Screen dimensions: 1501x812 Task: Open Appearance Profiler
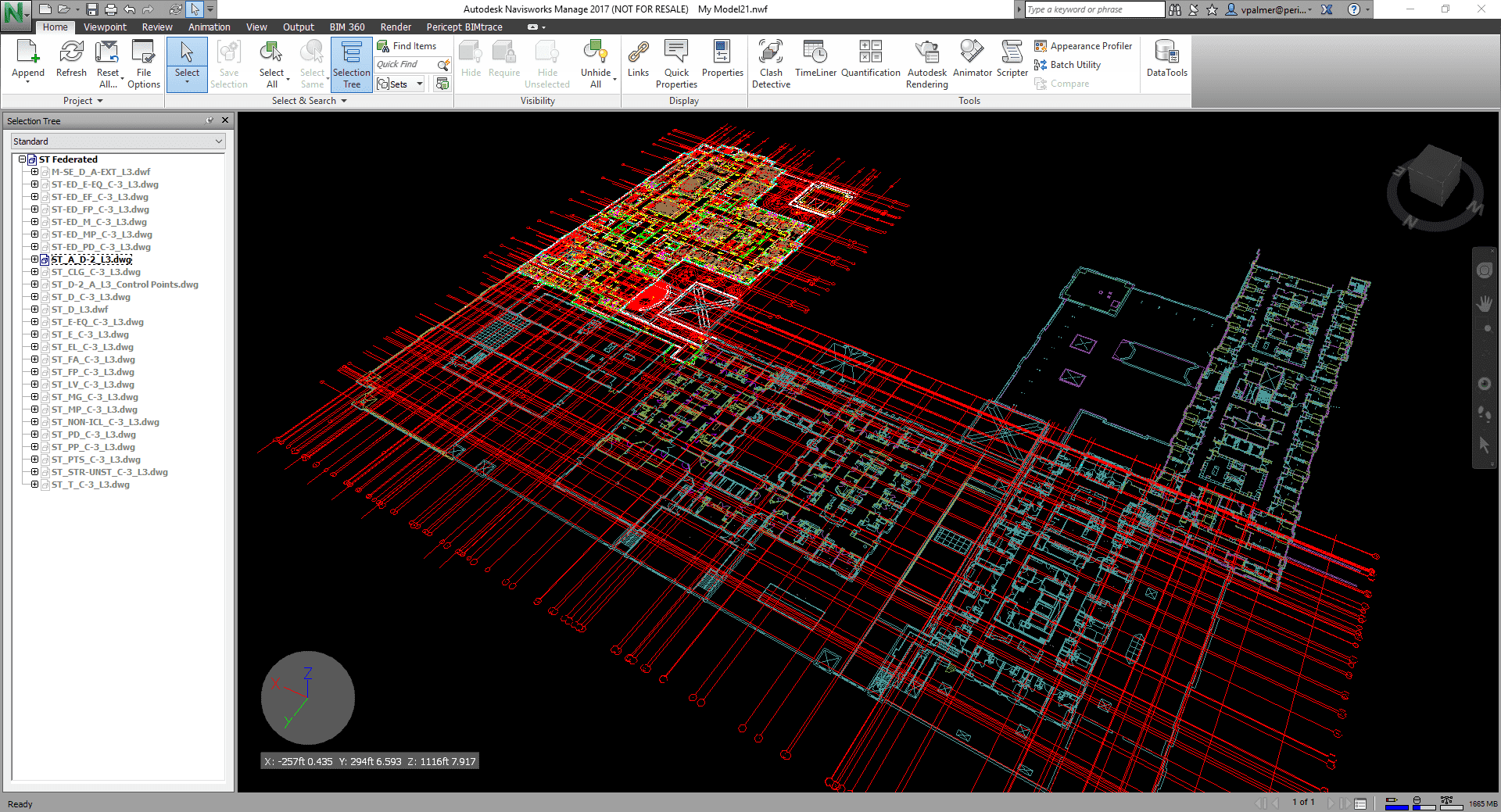[1084, 46]
